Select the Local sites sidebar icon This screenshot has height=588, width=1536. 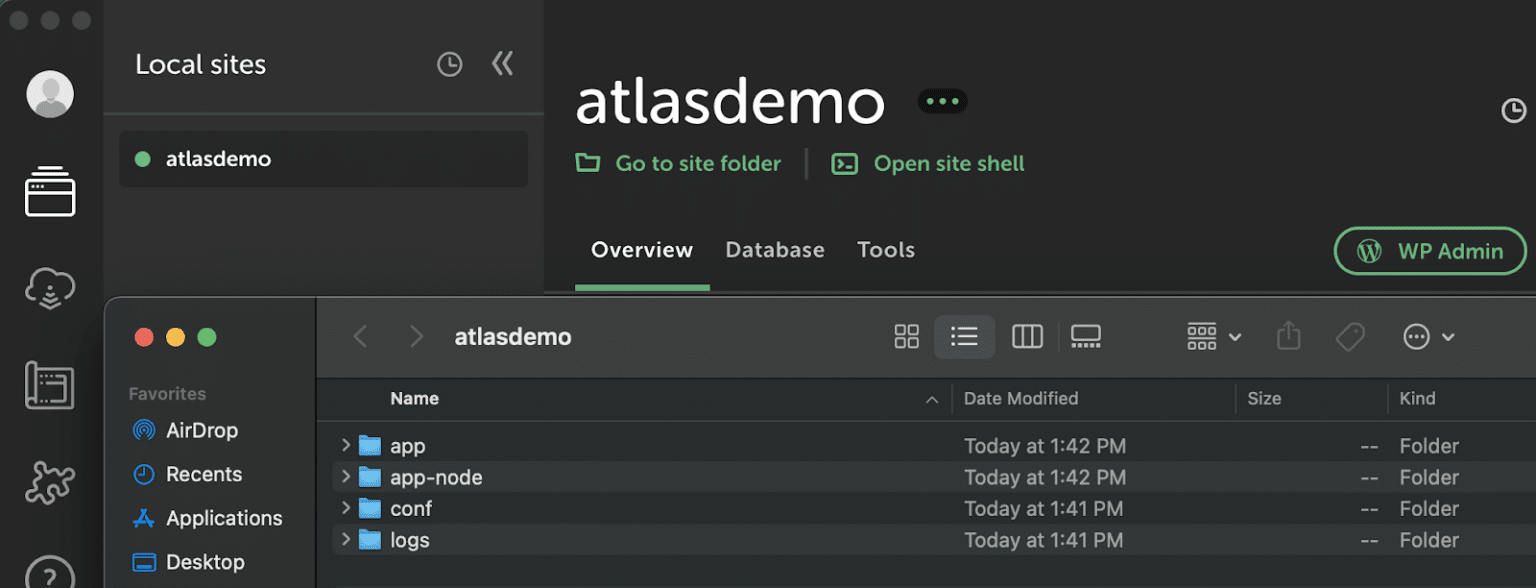[50, 191]
